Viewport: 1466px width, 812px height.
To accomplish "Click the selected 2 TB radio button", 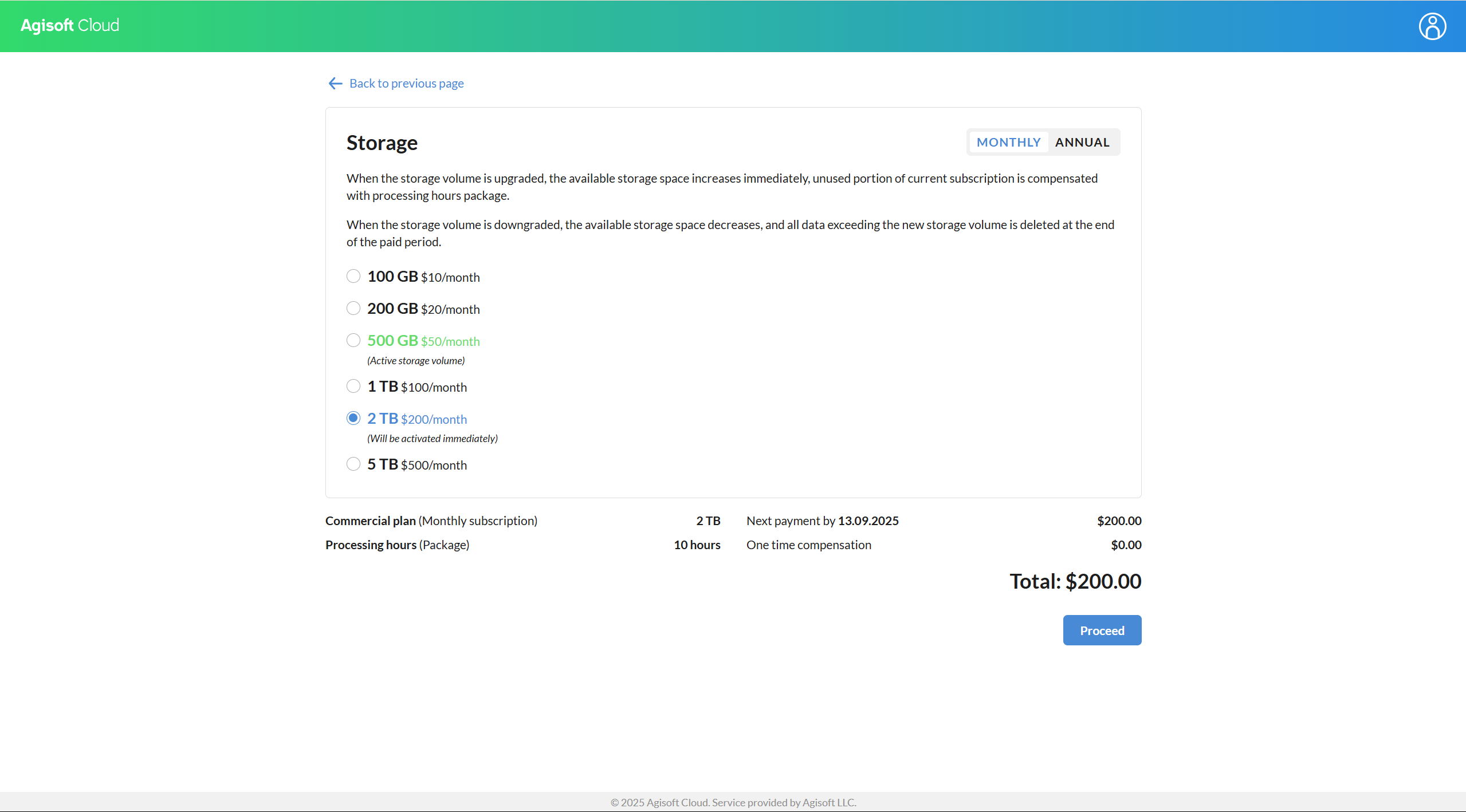I will click(353, 419).
